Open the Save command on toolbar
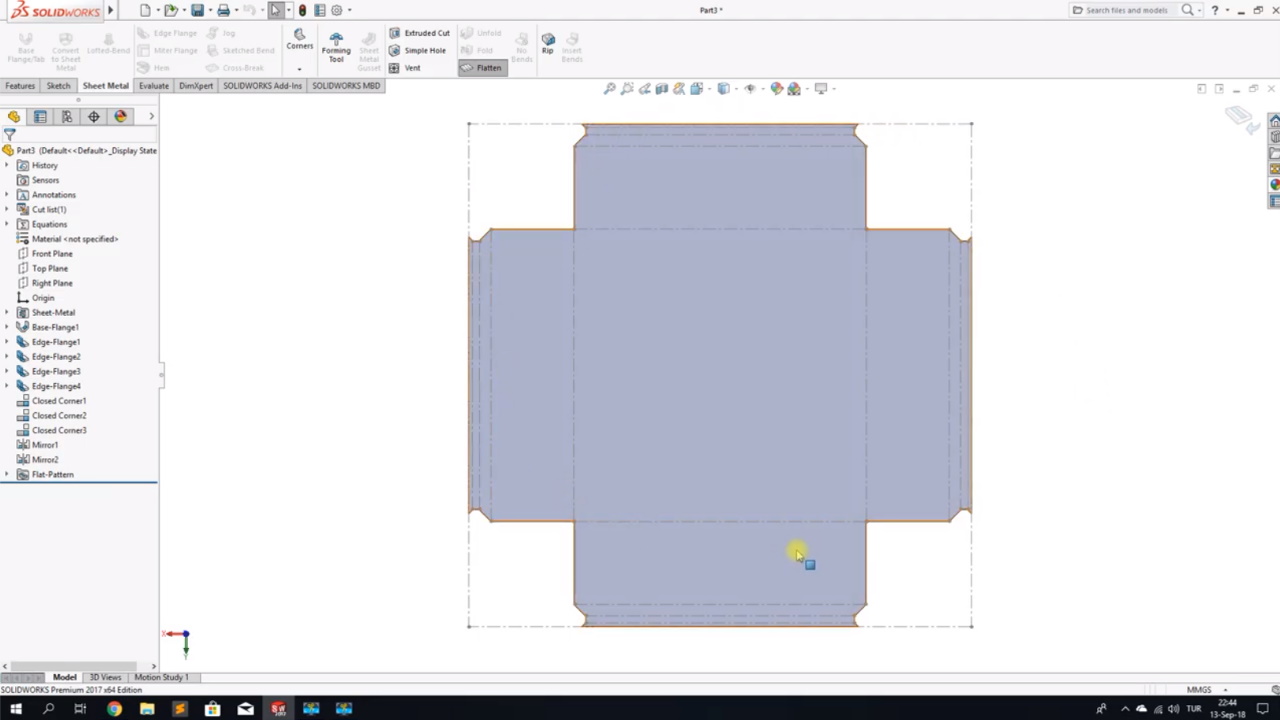This screenshot has width=1280, height=720. [198, 10]
